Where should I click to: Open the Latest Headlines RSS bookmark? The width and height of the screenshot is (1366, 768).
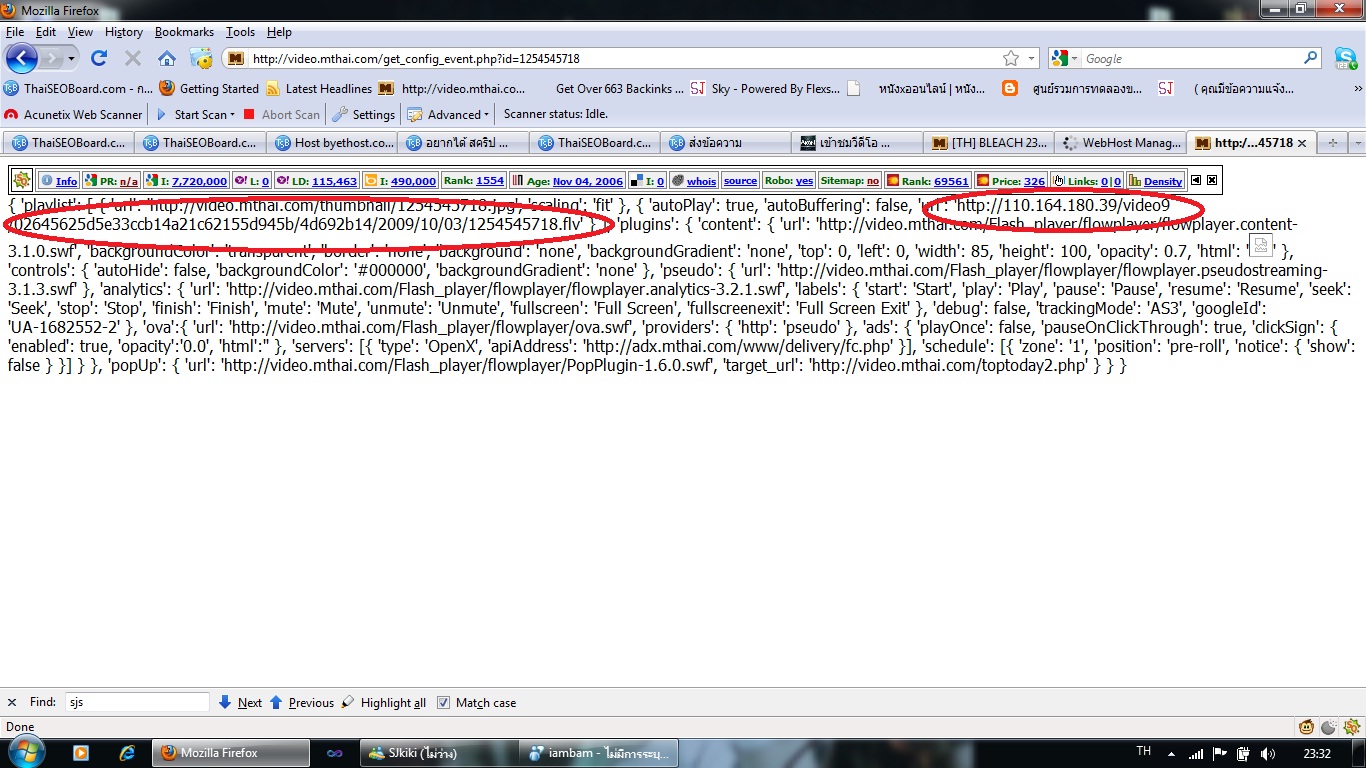[319, 88]
